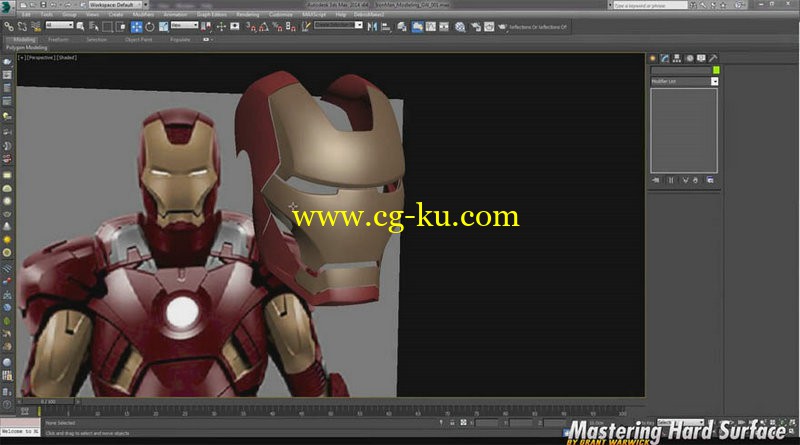
Task: Open the Modify command panel tab
Action: [x=665, y=58]
